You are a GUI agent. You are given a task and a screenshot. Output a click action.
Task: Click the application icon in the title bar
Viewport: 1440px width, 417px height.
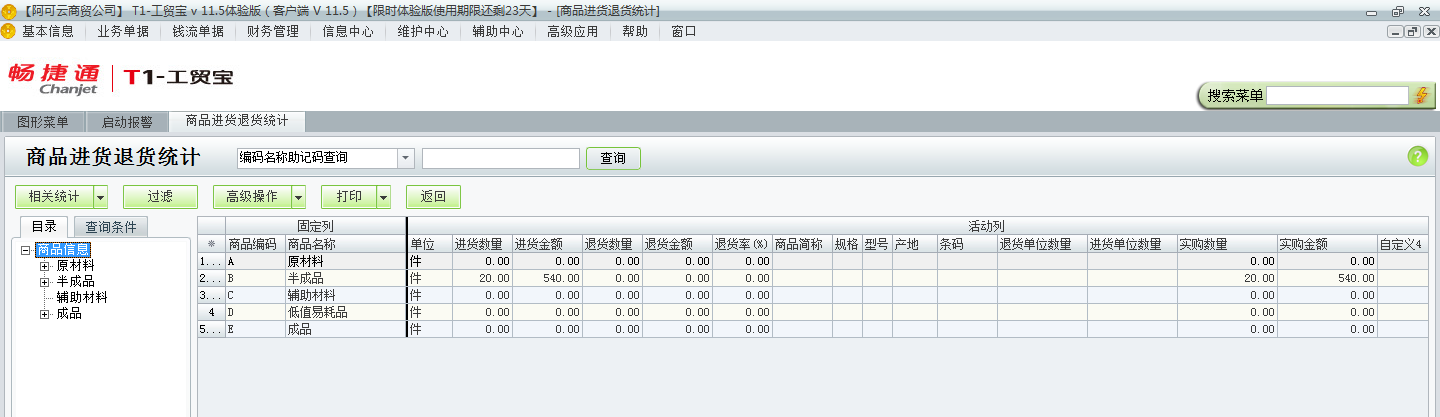pyautogui.click(x=9, y=11)
